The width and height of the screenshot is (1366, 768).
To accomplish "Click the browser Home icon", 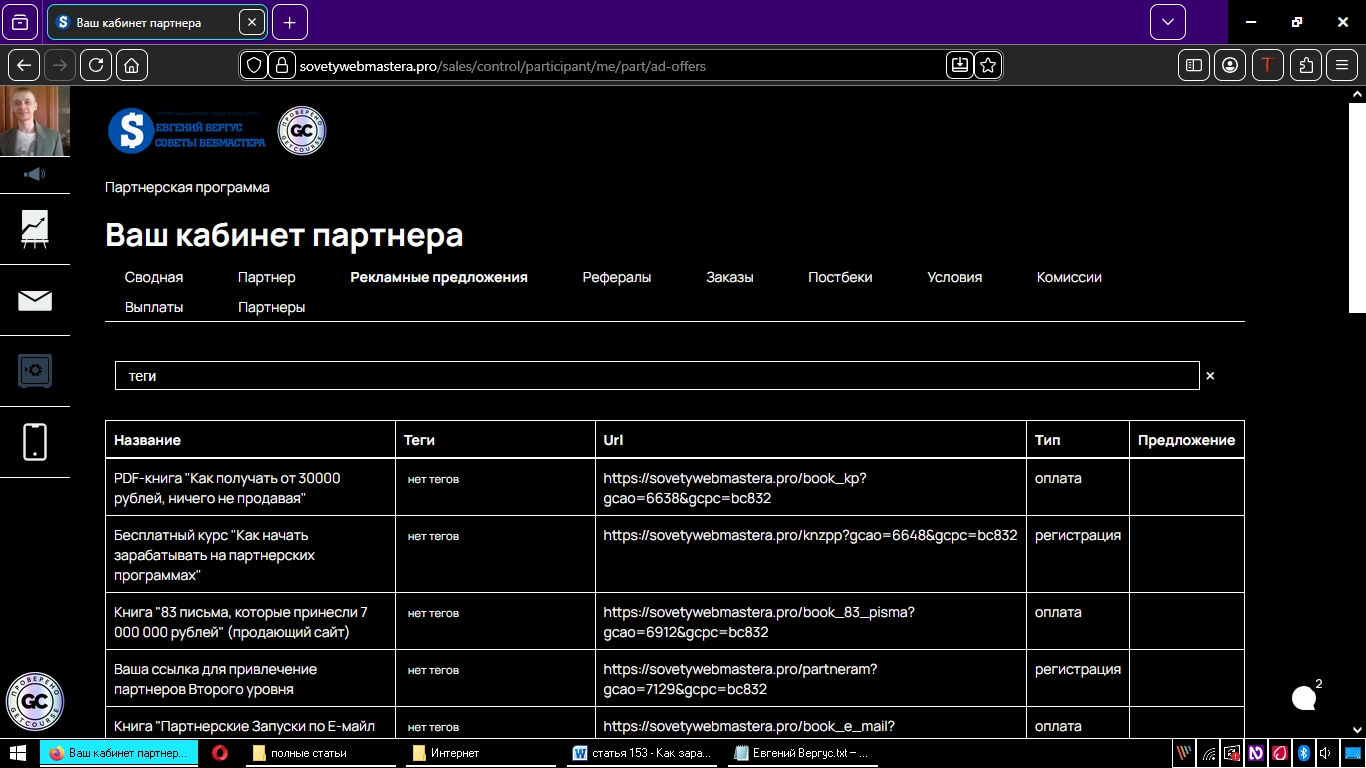I will (x=131, y=65).
